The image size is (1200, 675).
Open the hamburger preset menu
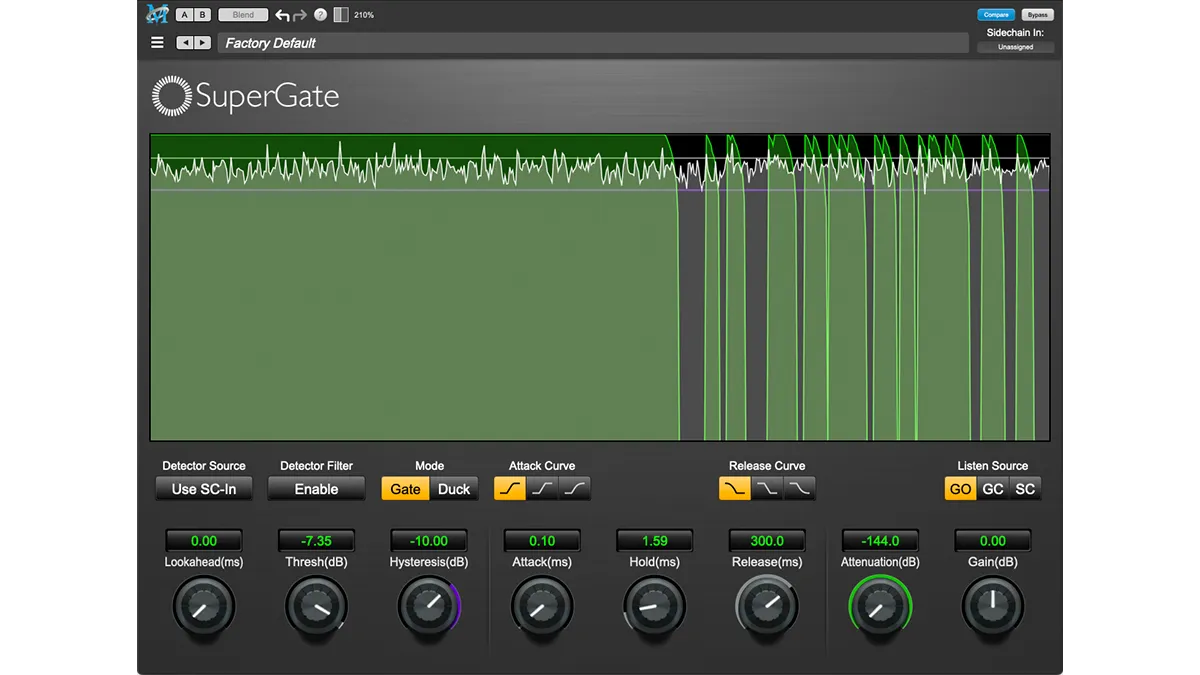157,43
